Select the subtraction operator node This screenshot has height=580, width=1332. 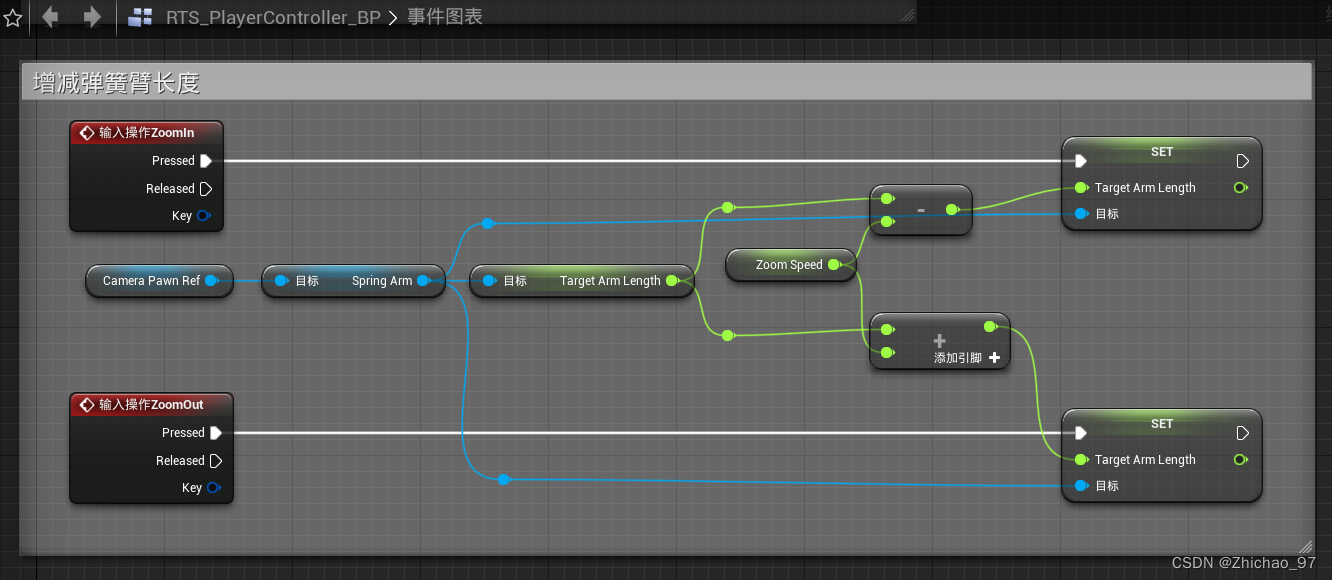(x=920, y=210)
